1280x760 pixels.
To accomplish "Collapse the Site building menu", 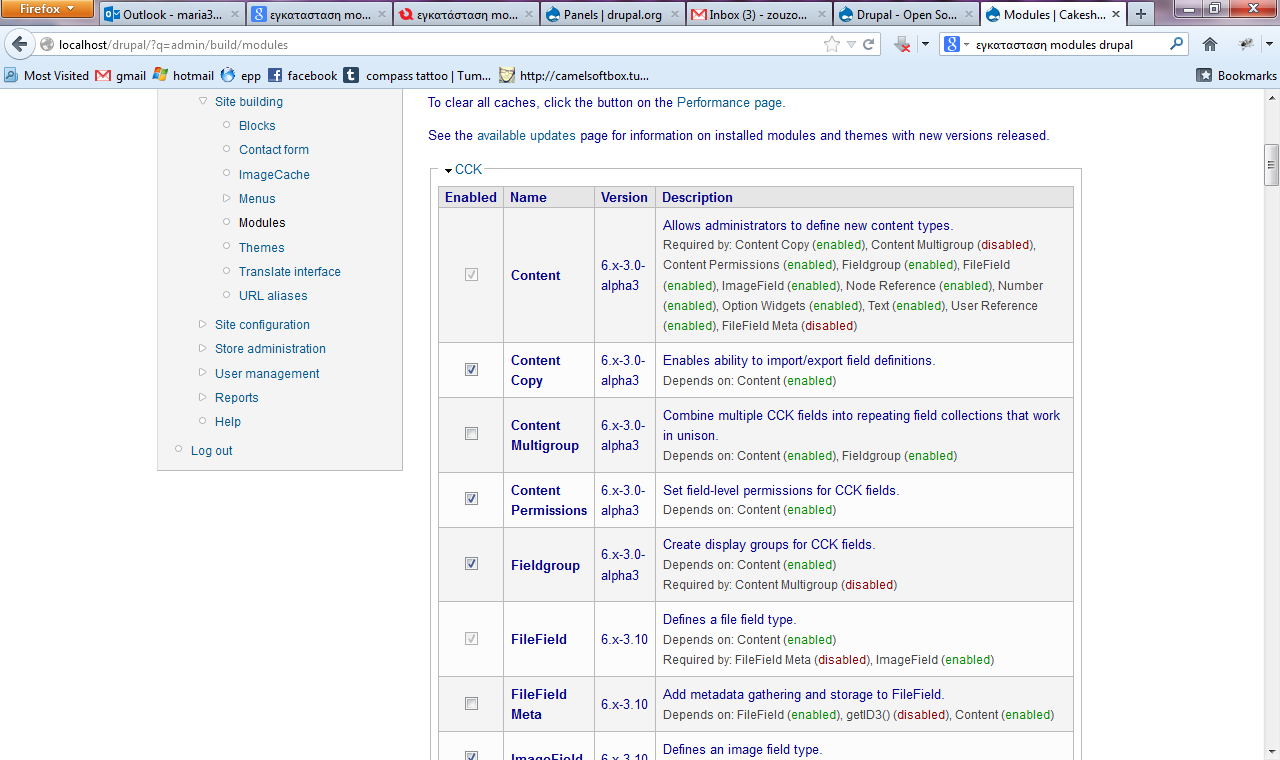I will 203,101.
